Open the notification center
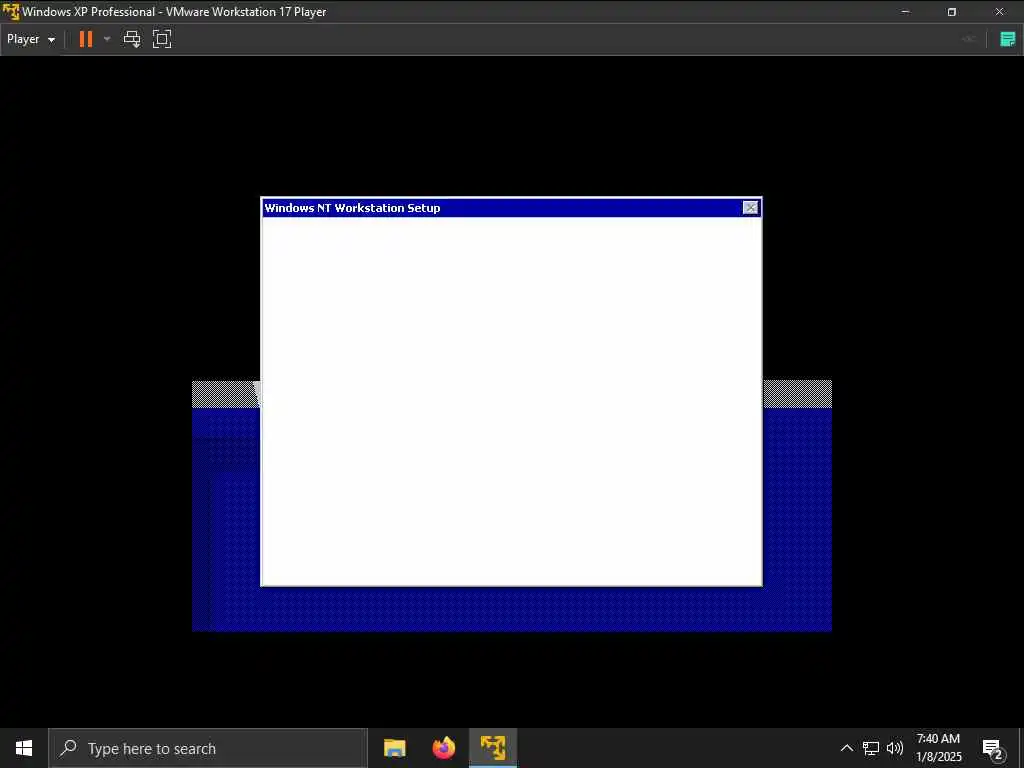This screenshot has height=768, width=1024. coord(992,748)
